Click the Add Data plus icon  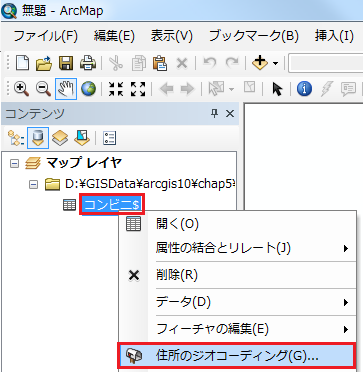tap(260, 62)
